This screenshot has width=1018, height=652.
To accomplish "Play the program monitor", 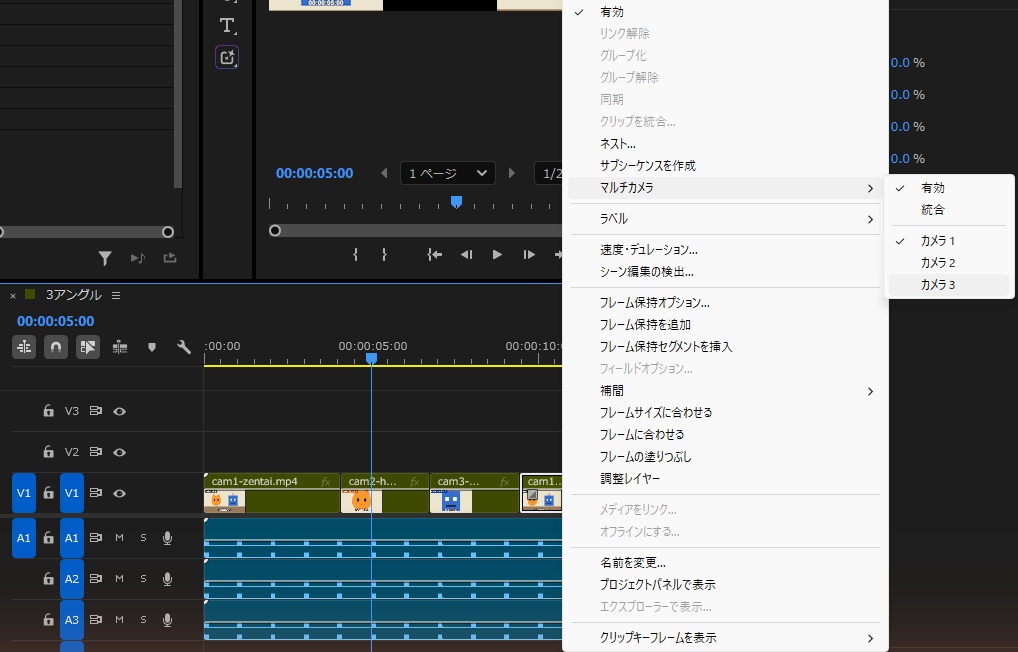I will tap(497, 255).
